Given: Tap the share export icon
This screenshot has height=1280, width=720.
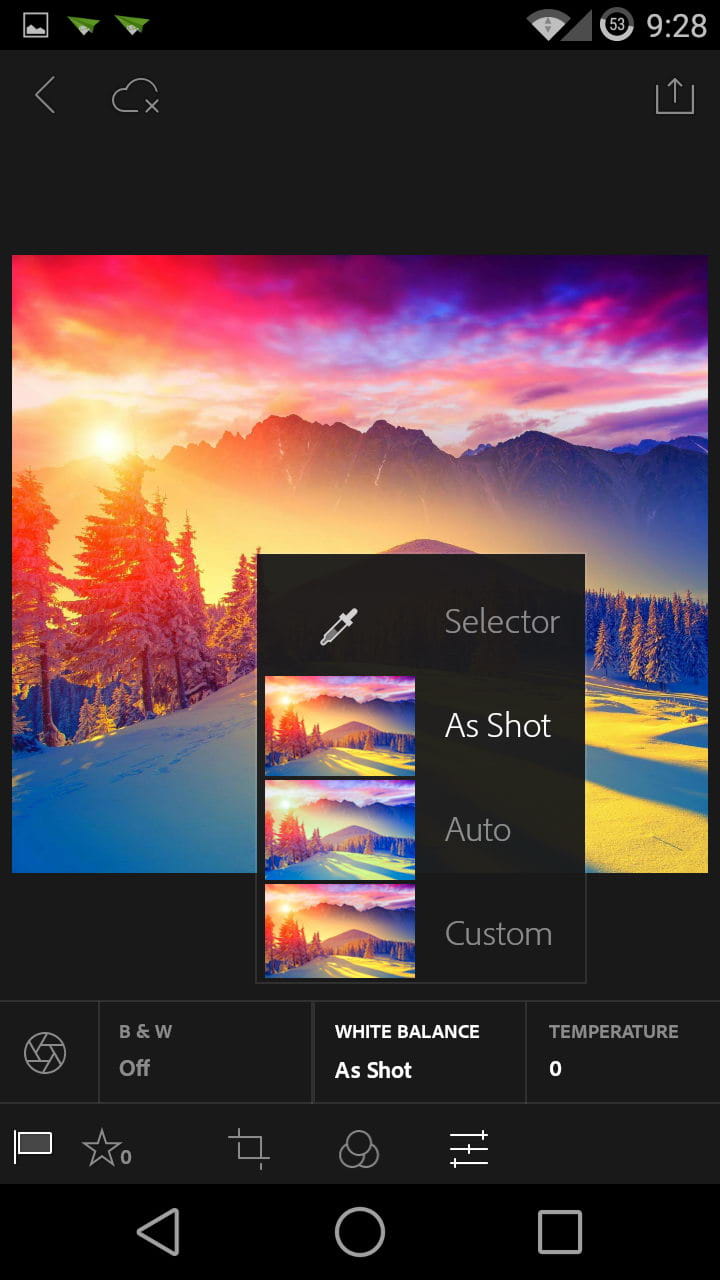Looking at the screenshot, I should coord(675,96).
